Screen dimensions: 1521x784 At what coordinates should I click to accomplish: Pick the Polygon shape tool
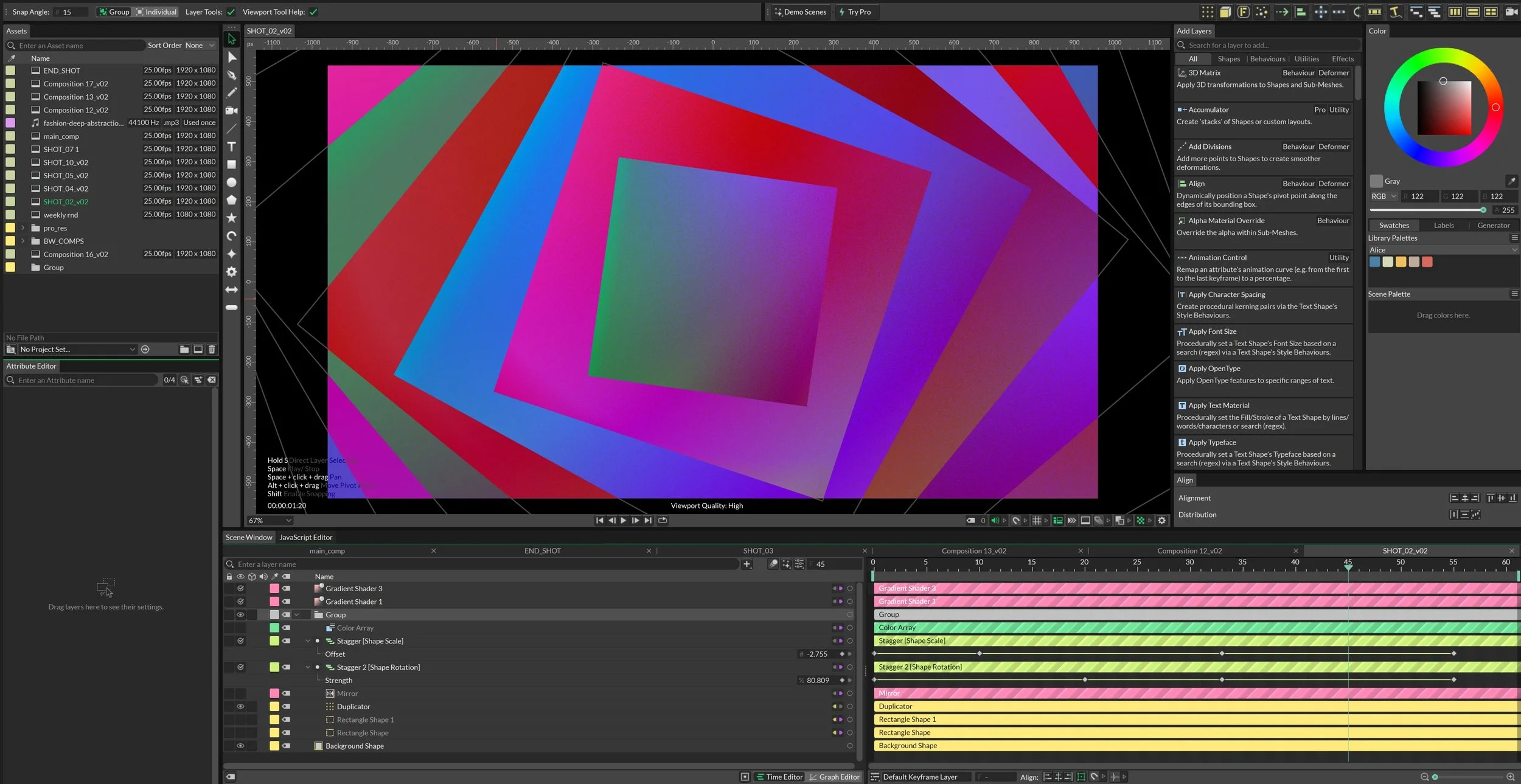pos(232,200)
